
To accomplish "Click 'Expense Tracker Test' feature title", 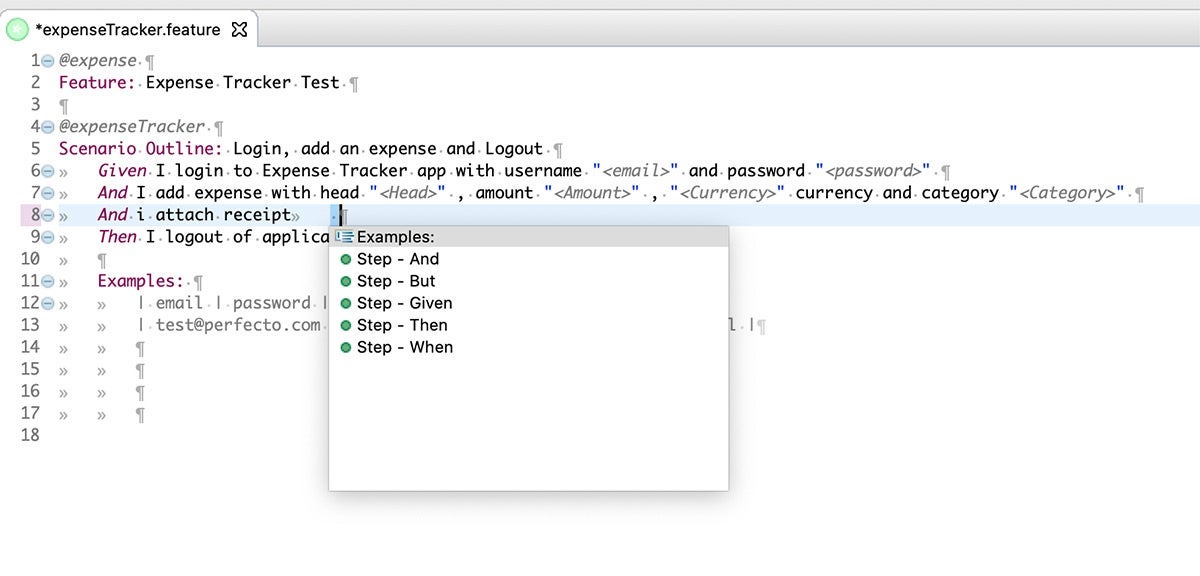I will pos(243,83).
